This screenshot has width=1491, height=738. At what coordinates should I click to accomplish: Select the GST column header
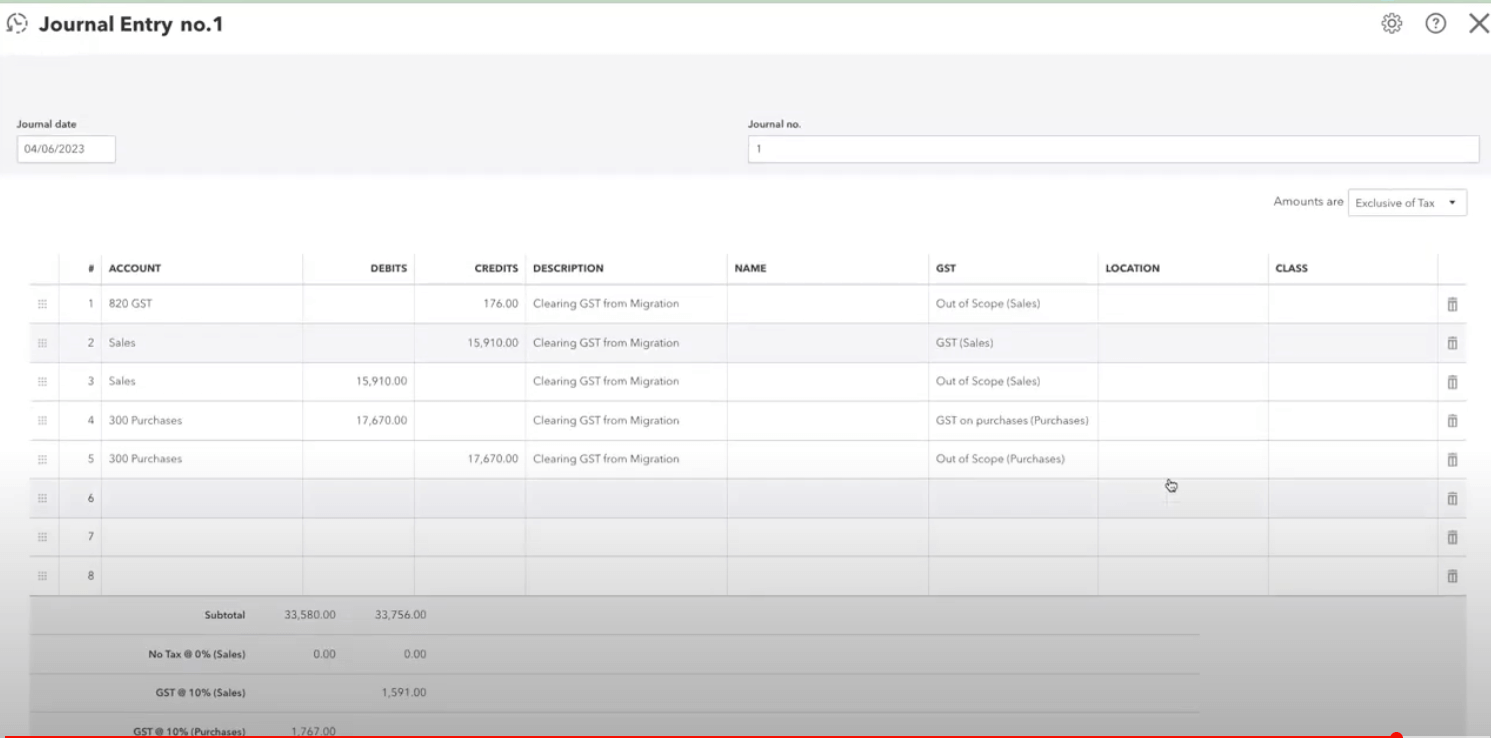tap(946, 269)
